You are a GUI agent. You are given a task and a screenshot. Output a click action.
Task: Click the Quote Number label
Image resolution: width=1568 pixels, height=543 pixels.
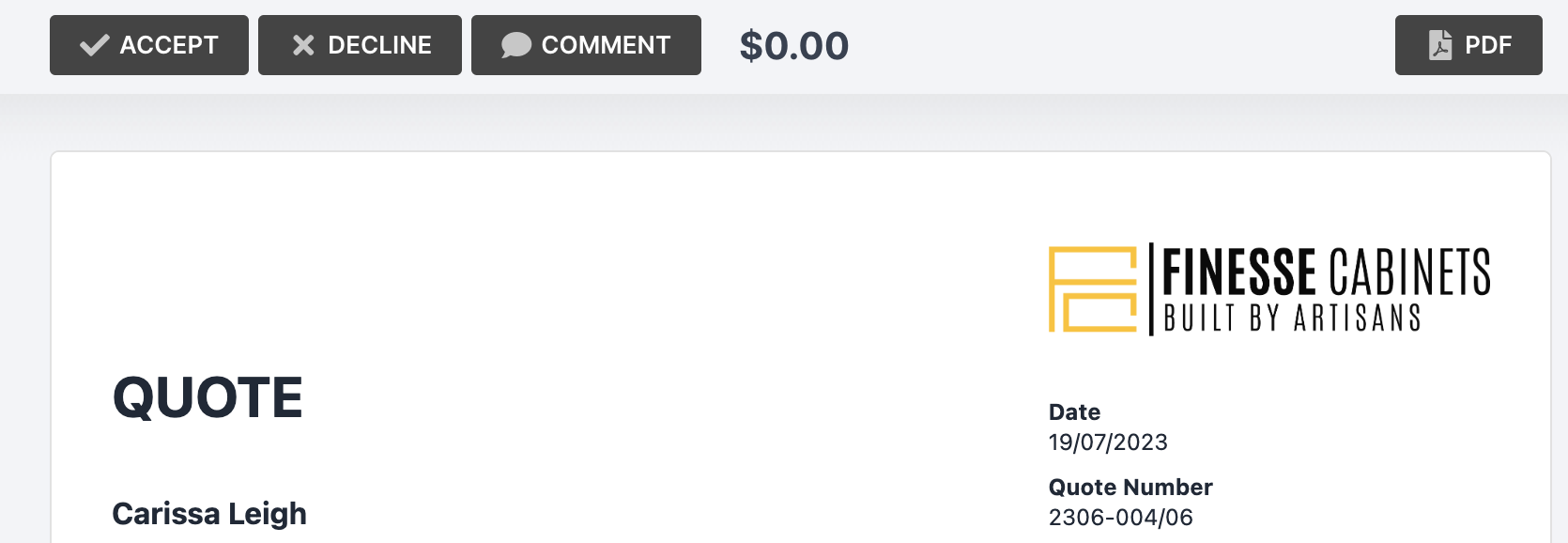1130,488
